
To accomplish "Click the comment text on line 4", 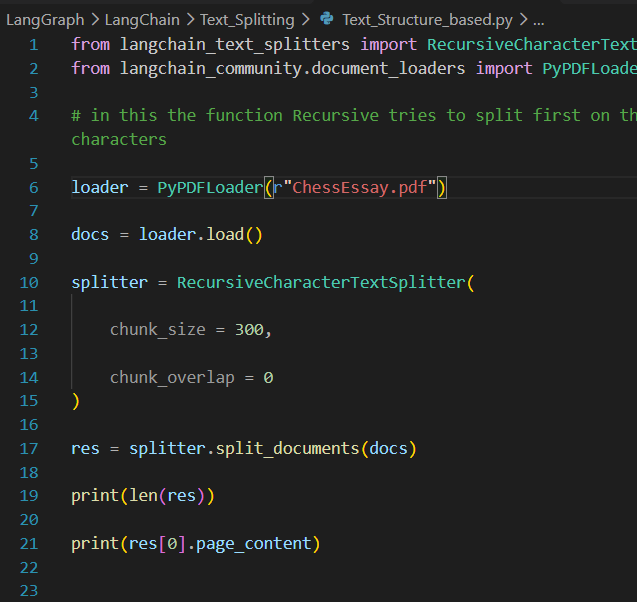I will (x=354, y=116).
